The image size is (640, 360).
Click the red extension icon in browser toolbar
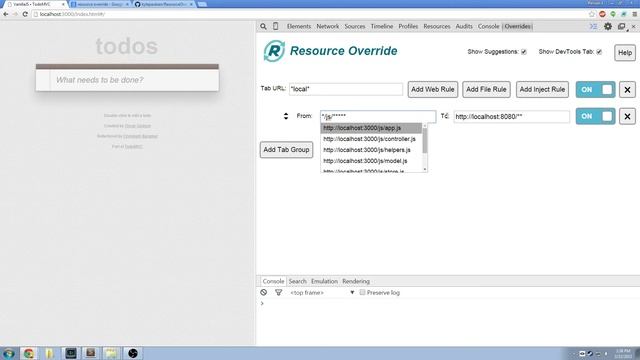coord(602,14)
